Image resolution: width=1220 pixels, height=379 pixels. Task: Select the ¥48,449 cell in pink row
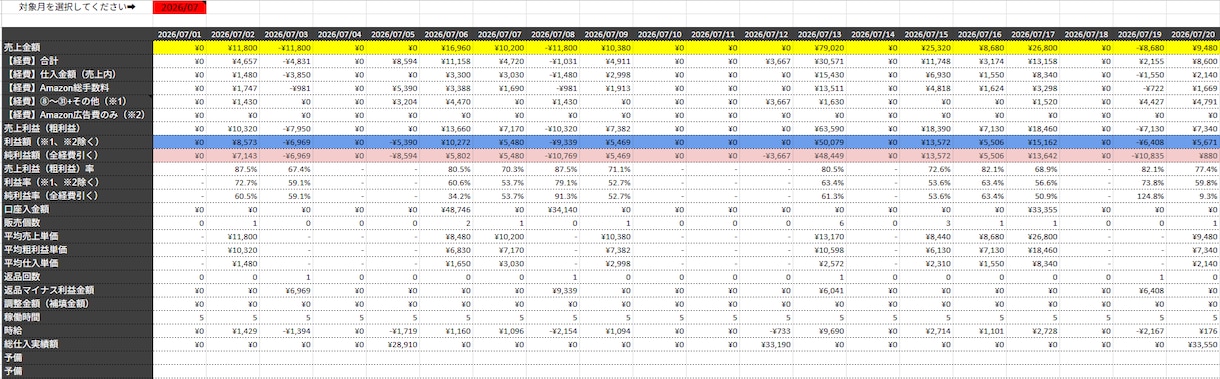click(x=821, y=156)
